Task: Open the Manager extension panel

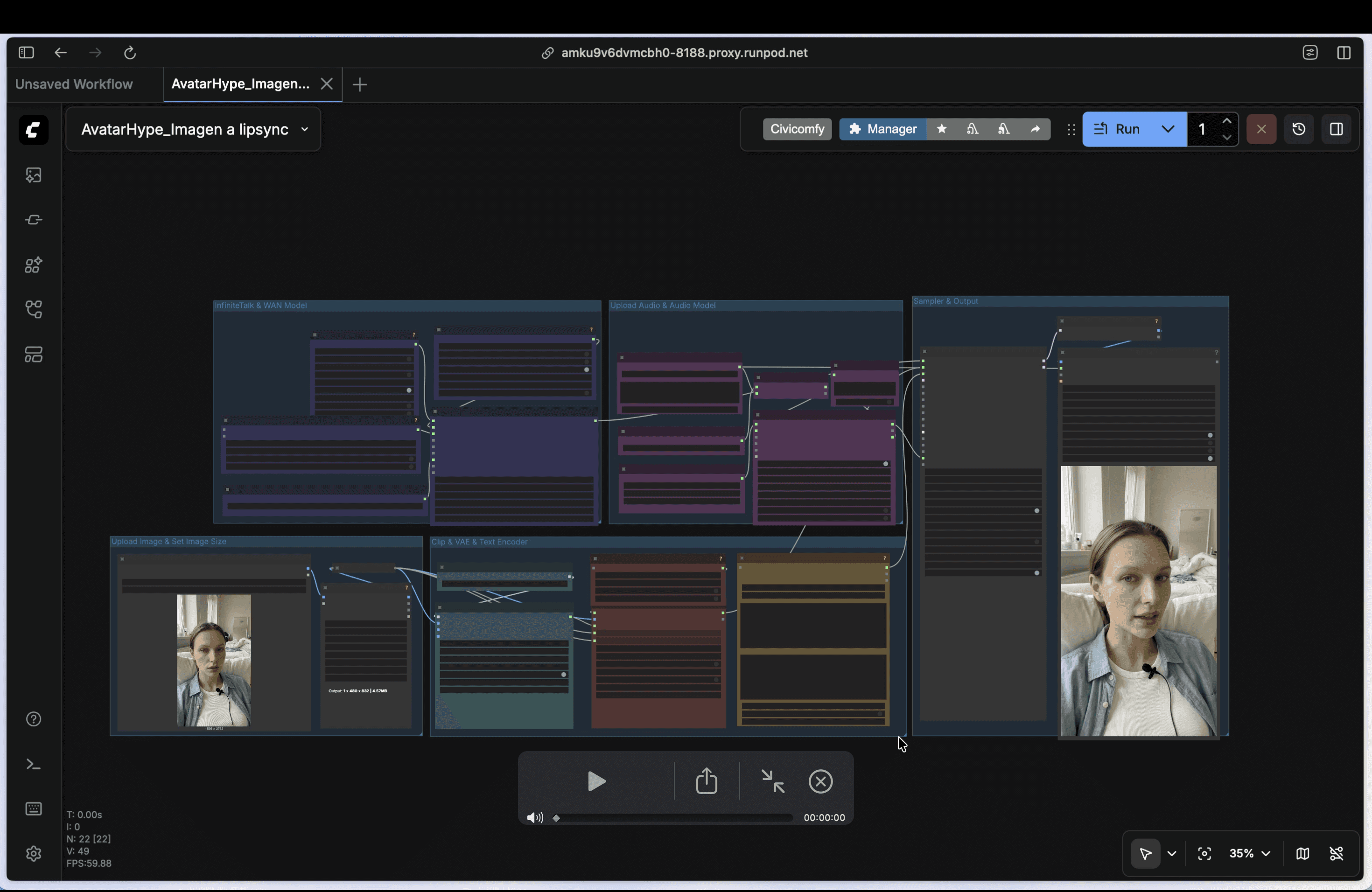Action: 882,129
